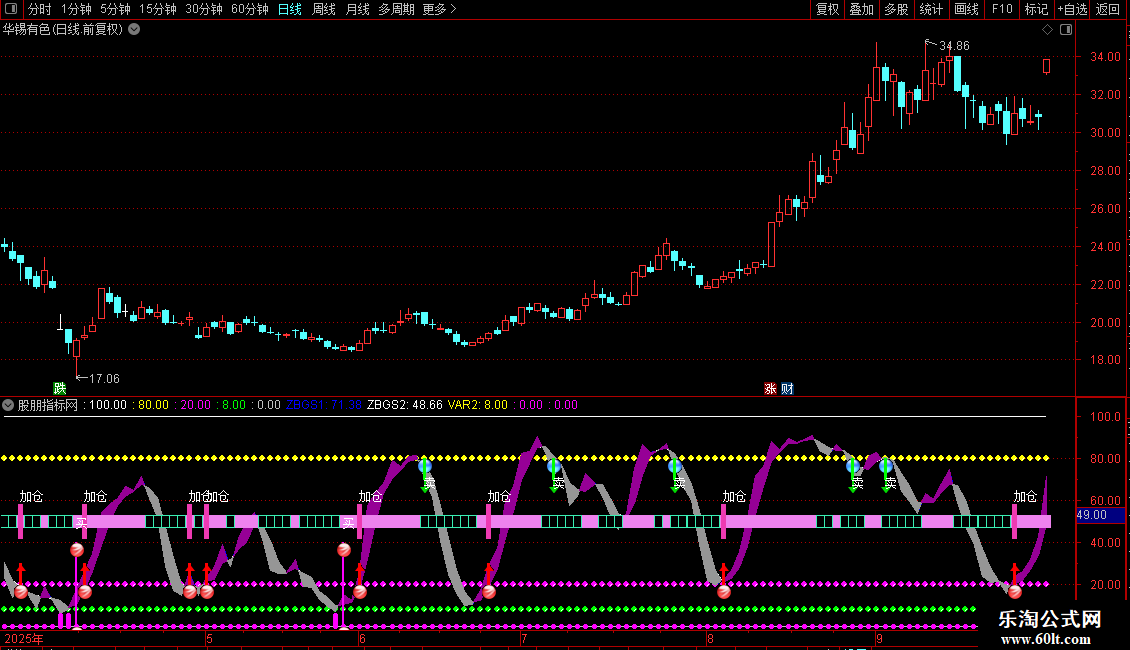The image size is (1130, 650).
Task: Click the 2025年 date axis label
Action: click(24, 638)
